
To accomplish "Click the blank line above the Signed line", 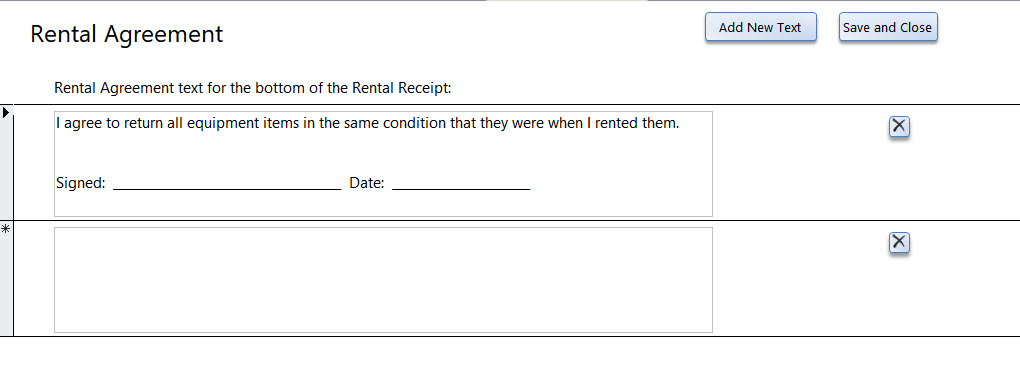I will pos(383,153).
